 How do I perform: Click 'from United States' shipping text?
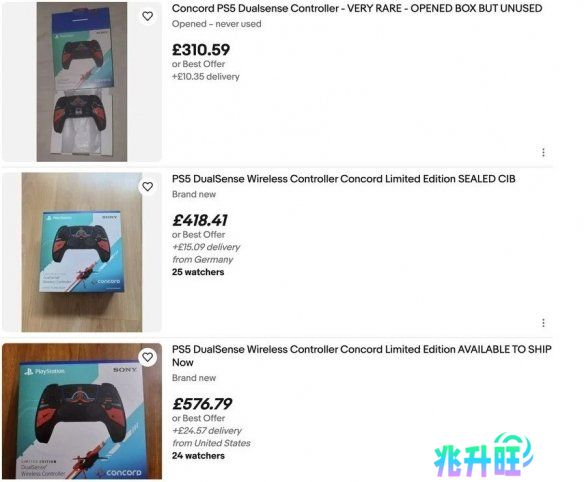[x=211, y=443]
